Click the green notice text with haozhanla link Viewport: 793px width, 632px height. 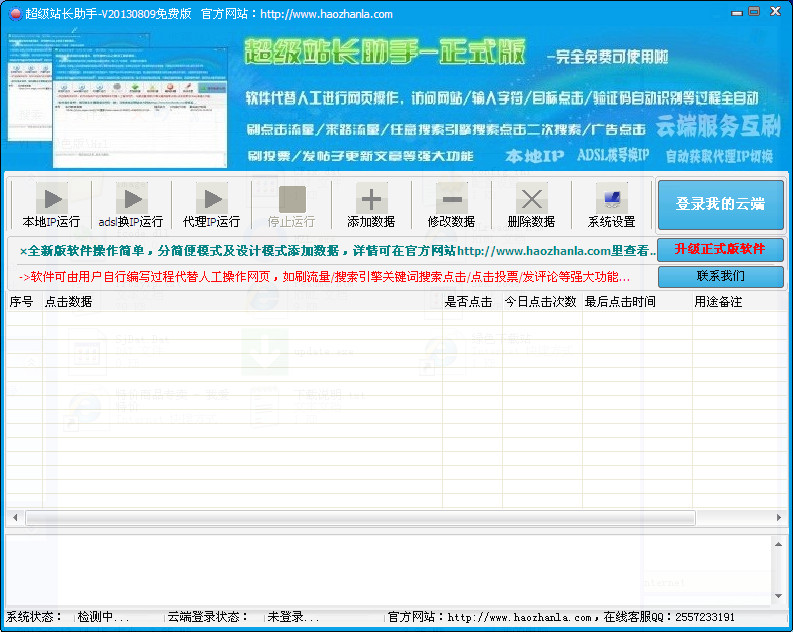(x=338, y=251)
